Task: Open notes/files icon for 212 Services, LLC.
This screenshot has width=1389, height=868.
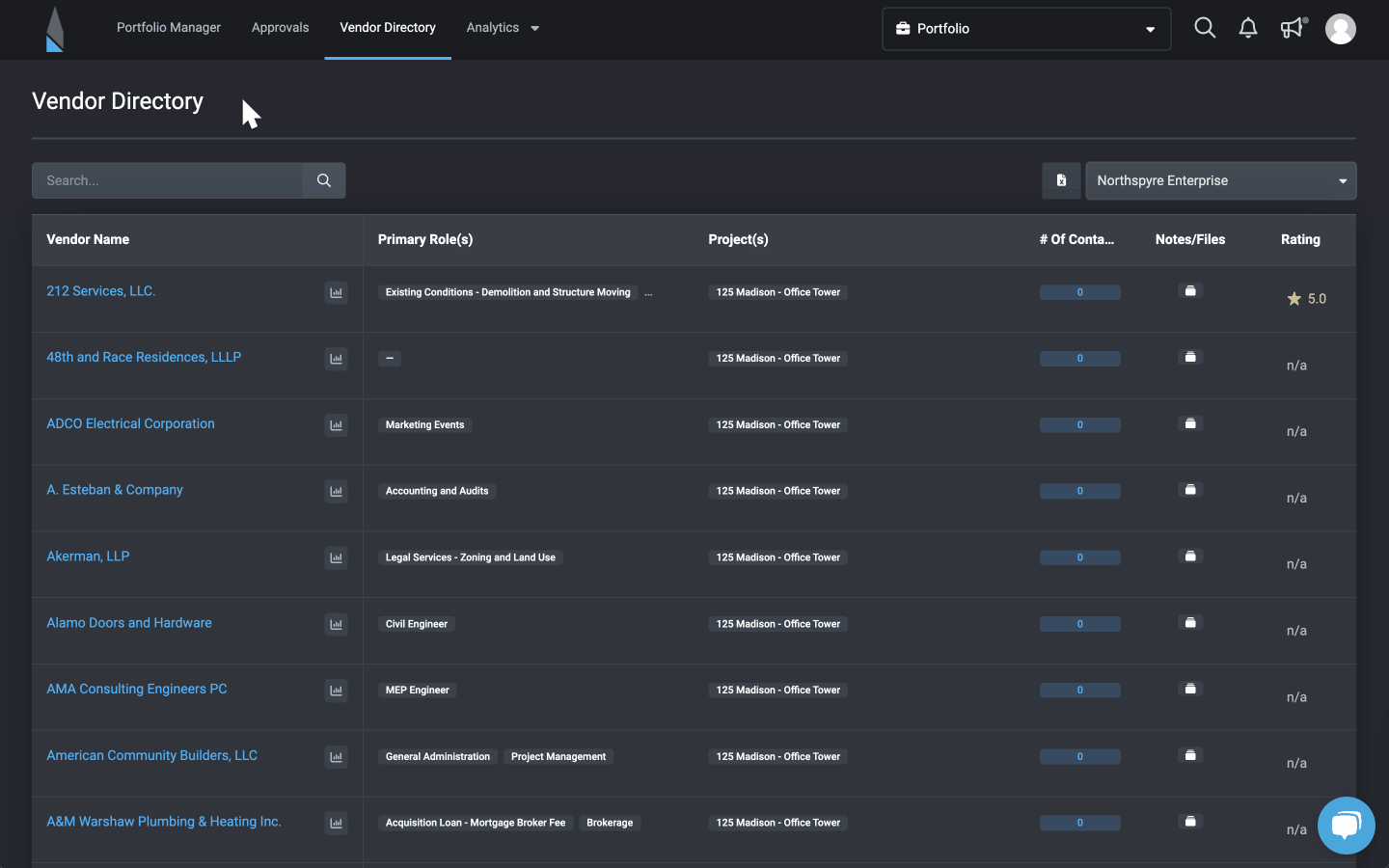Action: (1190, 291)
